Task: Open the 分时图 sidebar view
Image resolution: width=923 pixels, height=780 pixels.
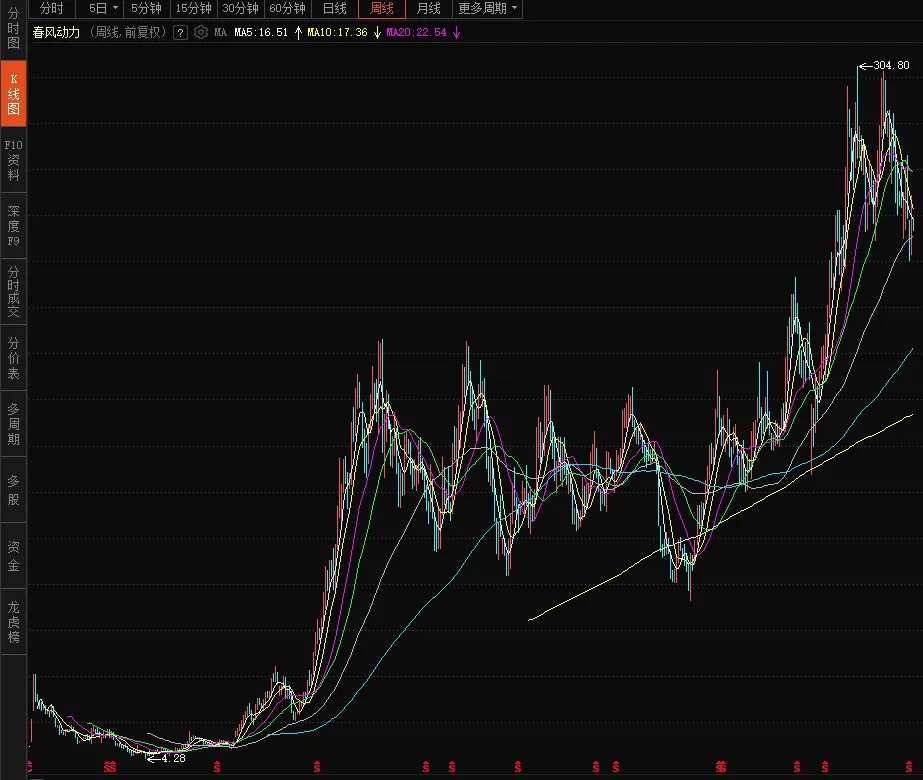Action: (13, 28)
